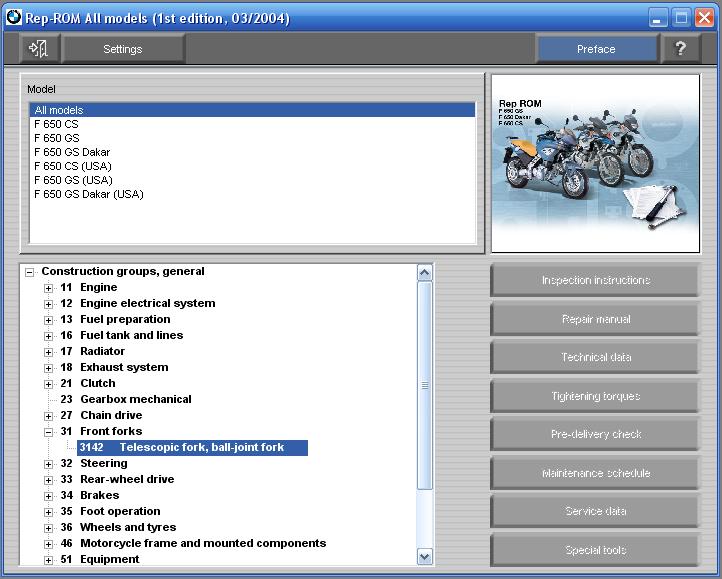Click the exit door icon button
Viewport: 722px width, 579px height.
[x=40, y=49]
